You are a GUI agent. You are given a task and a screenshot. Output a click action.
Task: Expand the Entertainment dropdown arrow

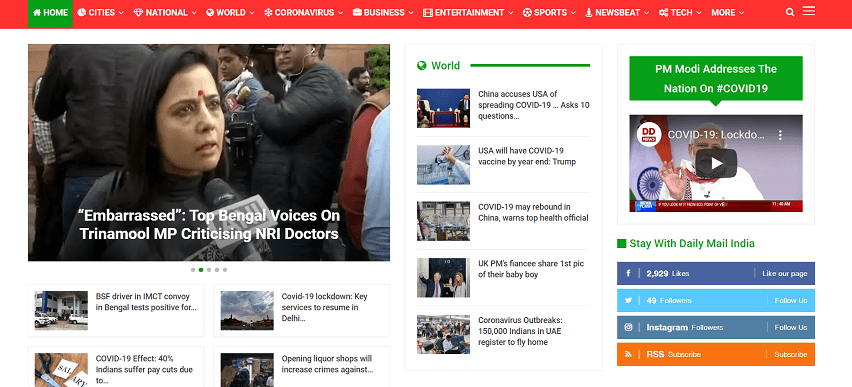pos(511,13)
